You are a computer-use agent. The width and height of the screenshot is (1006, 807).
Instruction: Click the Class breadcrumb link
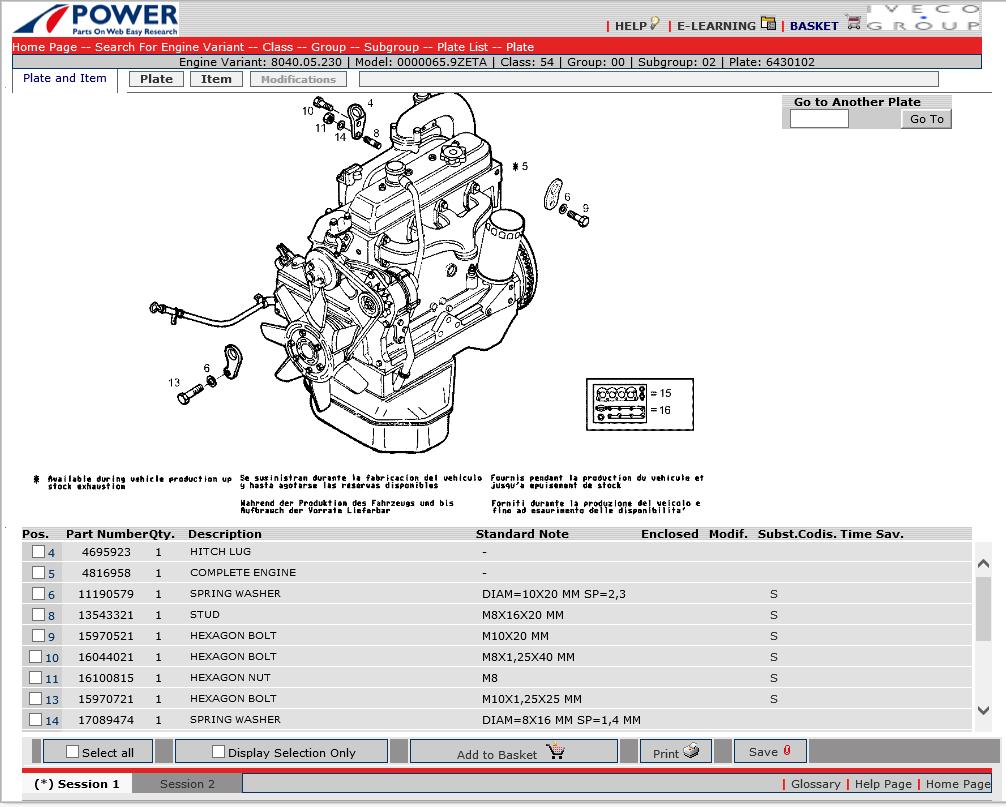(x=277, y=47)
